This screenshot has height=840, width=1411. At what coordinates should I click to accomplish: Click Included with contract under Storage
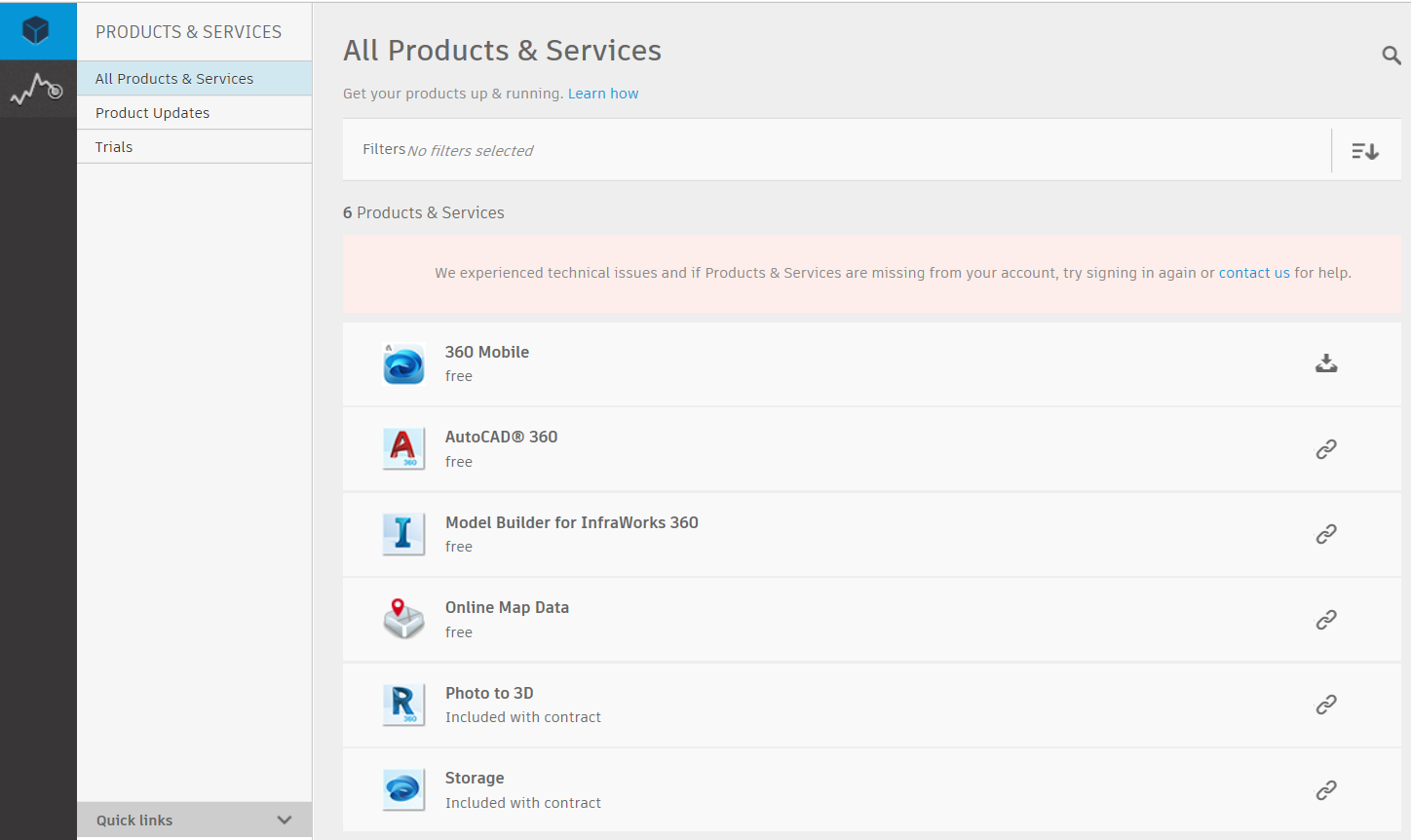tap(523, 803)
